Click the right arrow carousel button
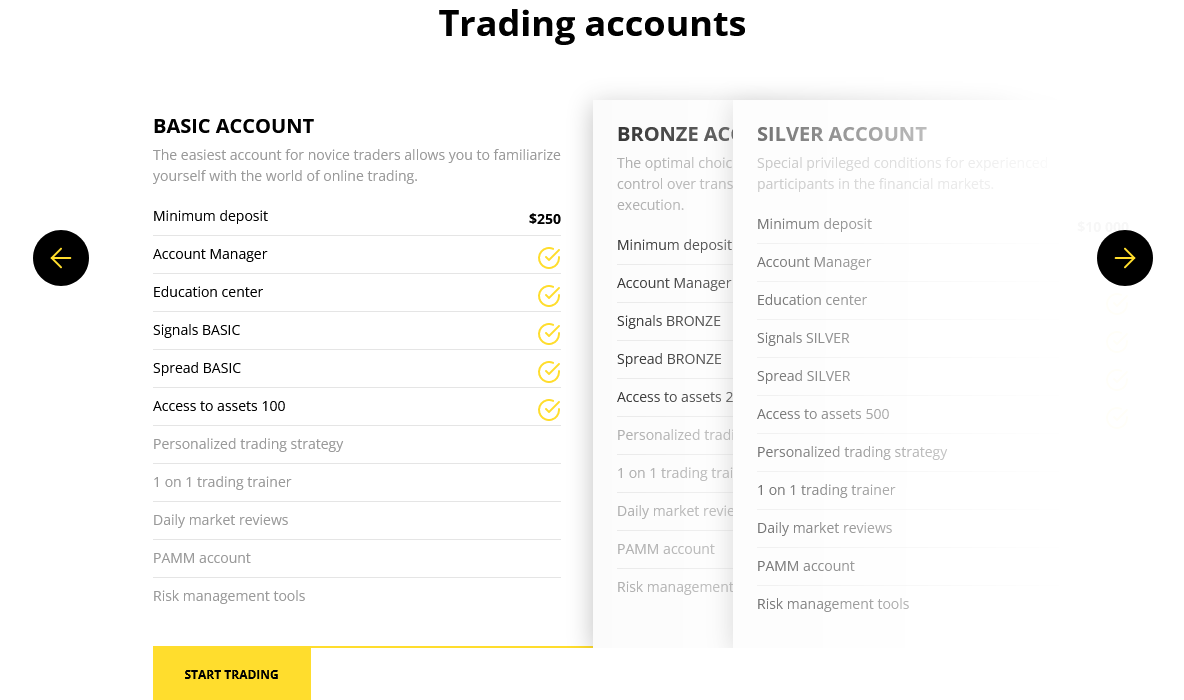The width and height of the screenshot is (1184, 700). point(1124,258)
